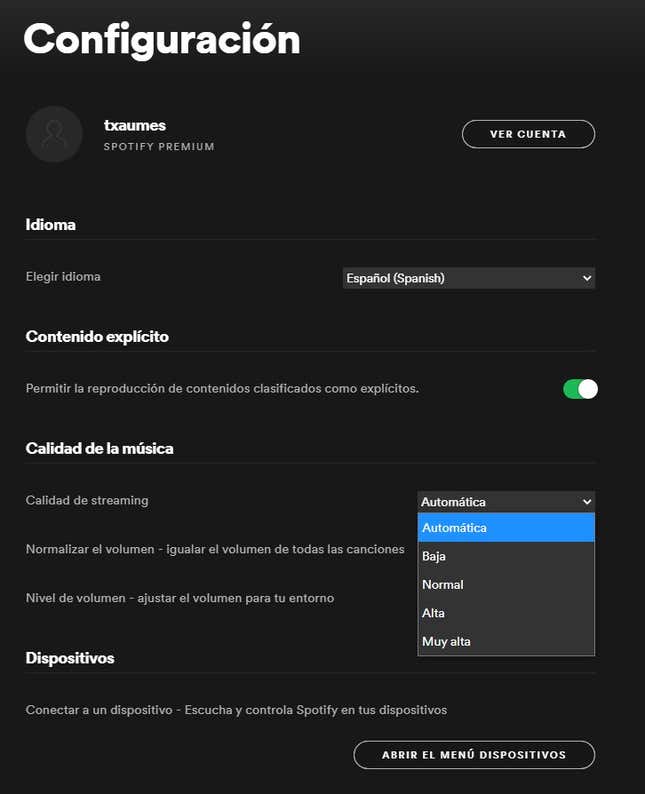This screenshot has width=645, height=794.
Task: Click the txaumes profile avatar icon
Action: click(x=54, y=134)
